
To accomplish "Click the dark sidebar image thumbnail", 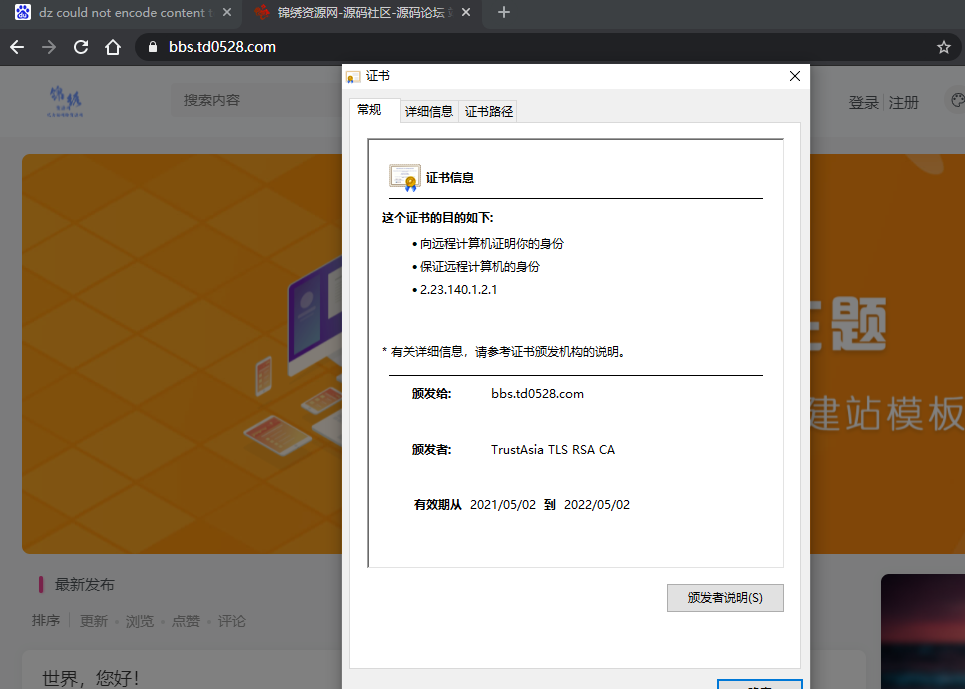I will (923, 631).
